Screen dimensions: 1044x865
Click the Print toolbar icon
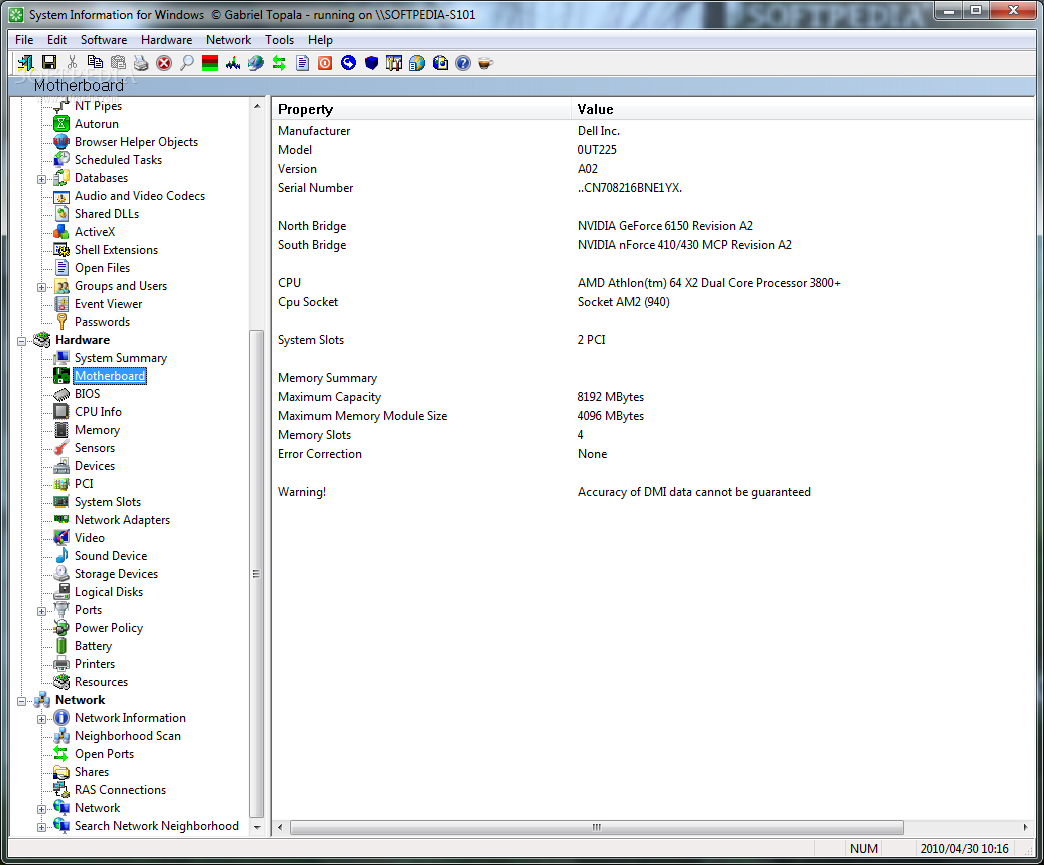[141, 63]
